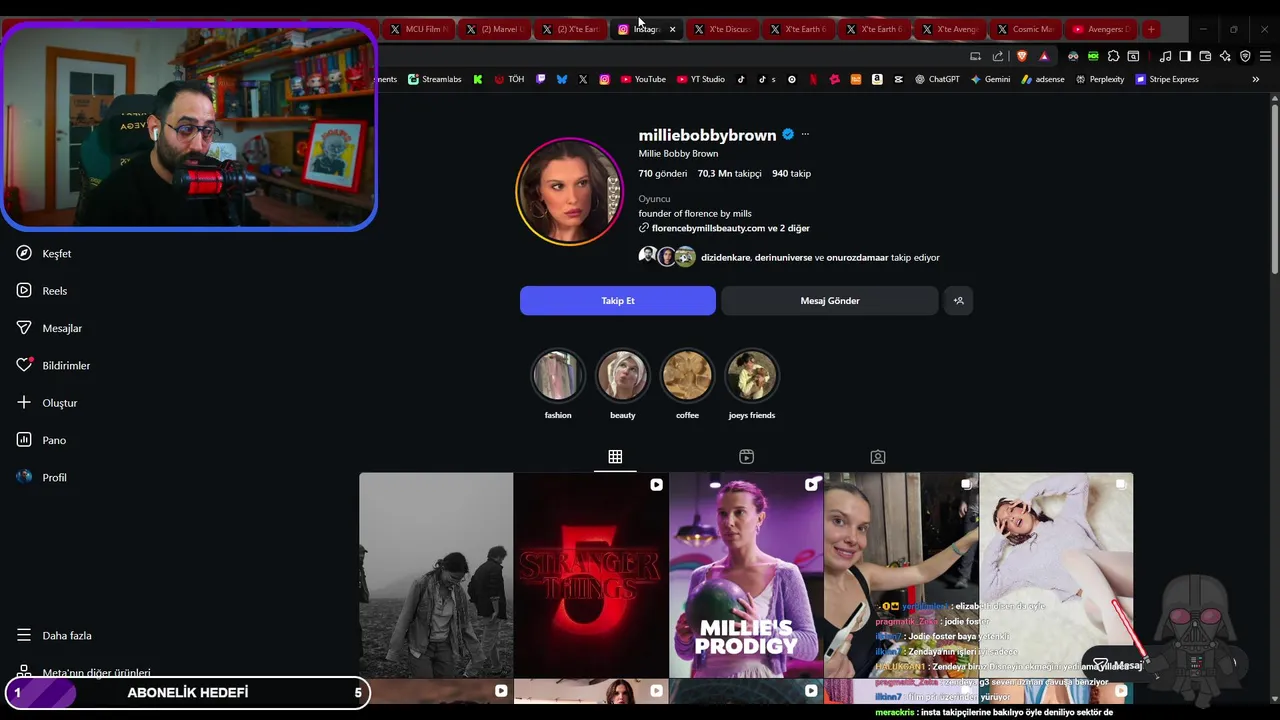The image size is (1280, 720).
Task: Click onurozdamaar in mutual followers
Action: pos(857,257)
